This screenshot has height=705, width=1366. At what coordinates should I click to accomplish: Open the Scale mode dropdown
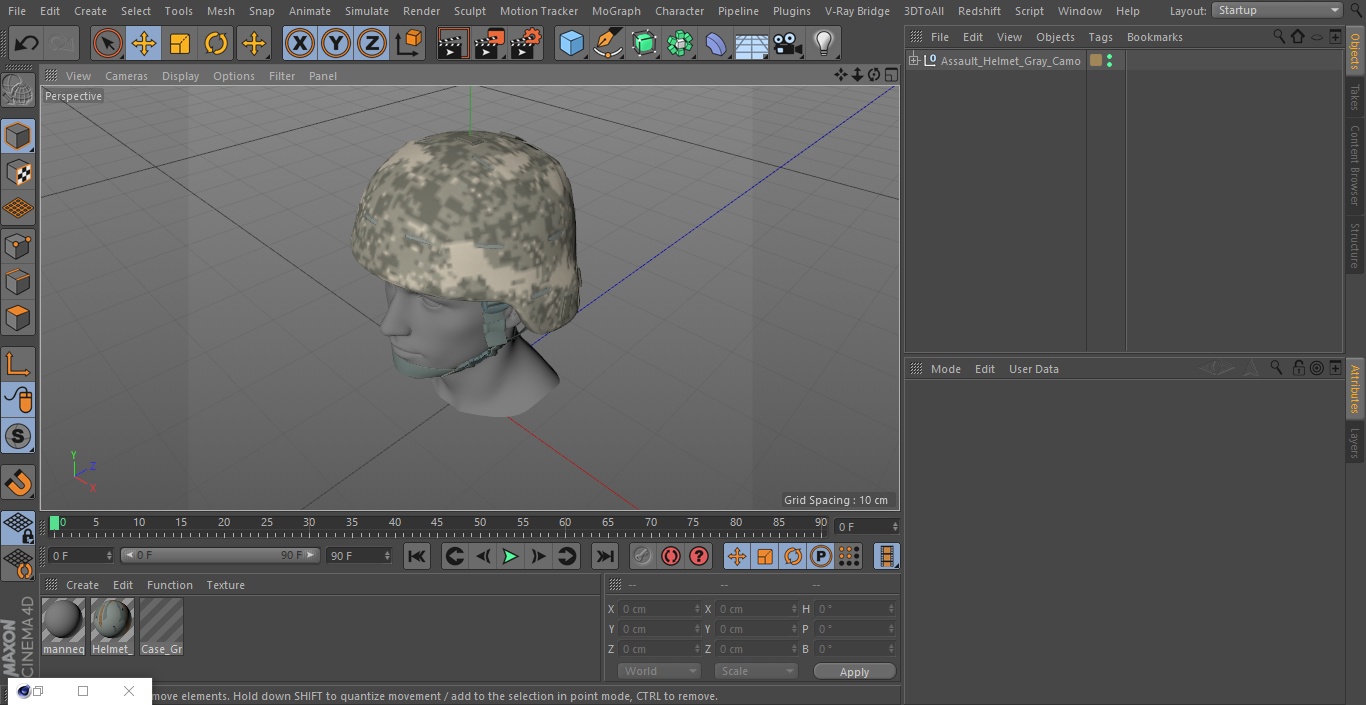pyautogui.click(x=756, y=671)
